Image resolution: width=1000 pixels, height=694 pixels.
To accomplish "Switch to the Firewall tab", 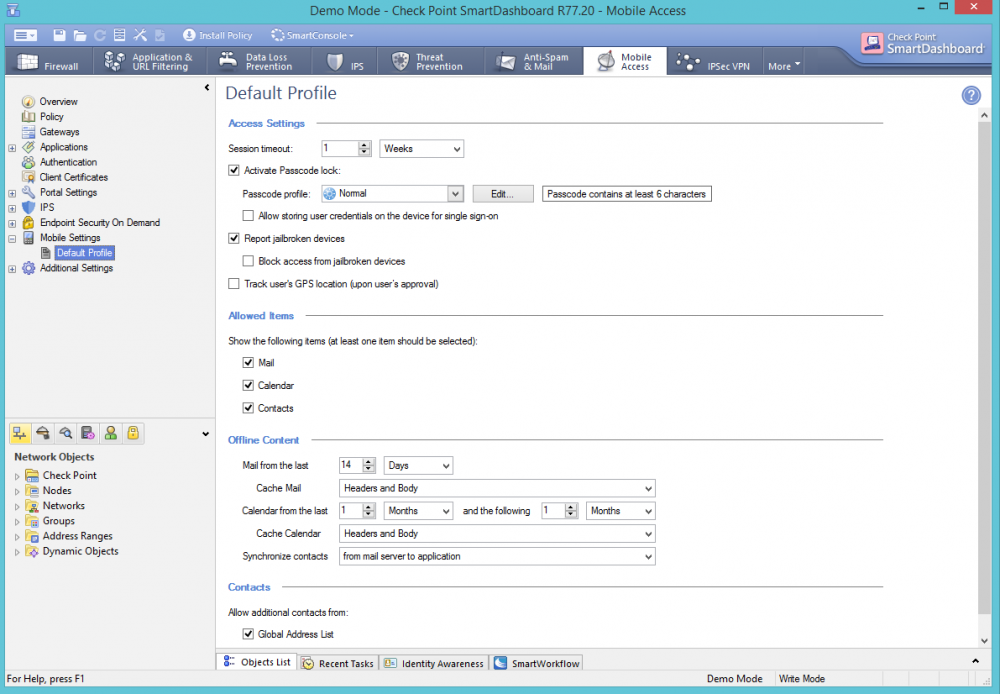I will (48, 61).
